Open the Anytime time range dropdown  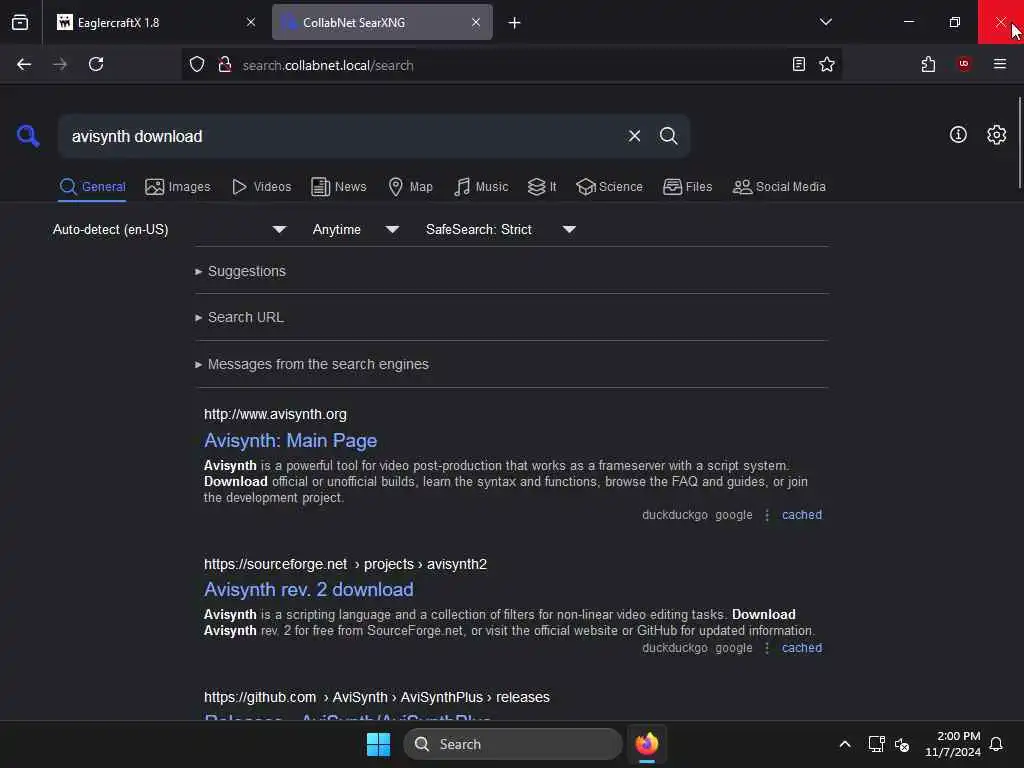[356, 229]
